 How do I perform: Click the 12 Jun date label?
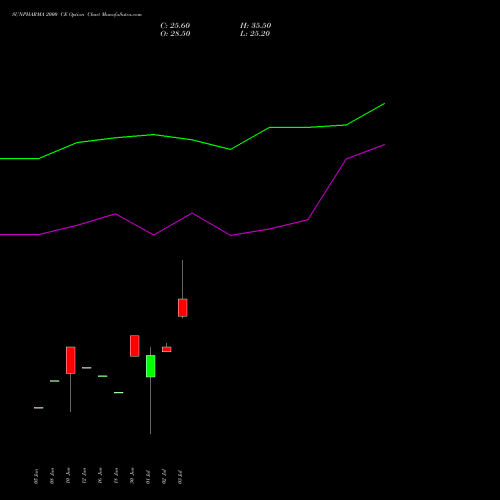coord(84,476)
